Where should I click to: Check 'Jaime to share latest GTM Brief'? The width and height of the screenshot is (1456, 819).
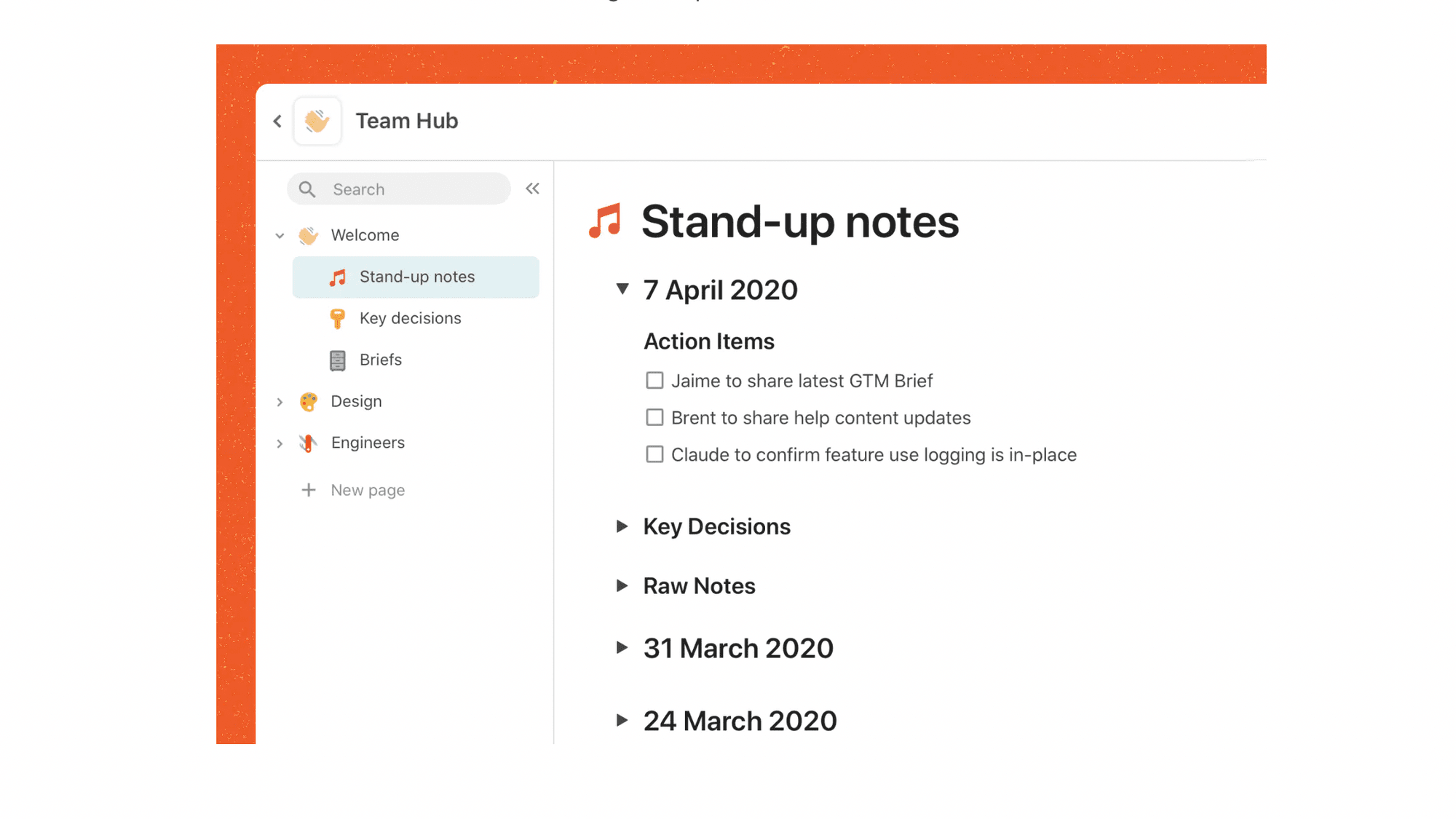coord(654,381)
